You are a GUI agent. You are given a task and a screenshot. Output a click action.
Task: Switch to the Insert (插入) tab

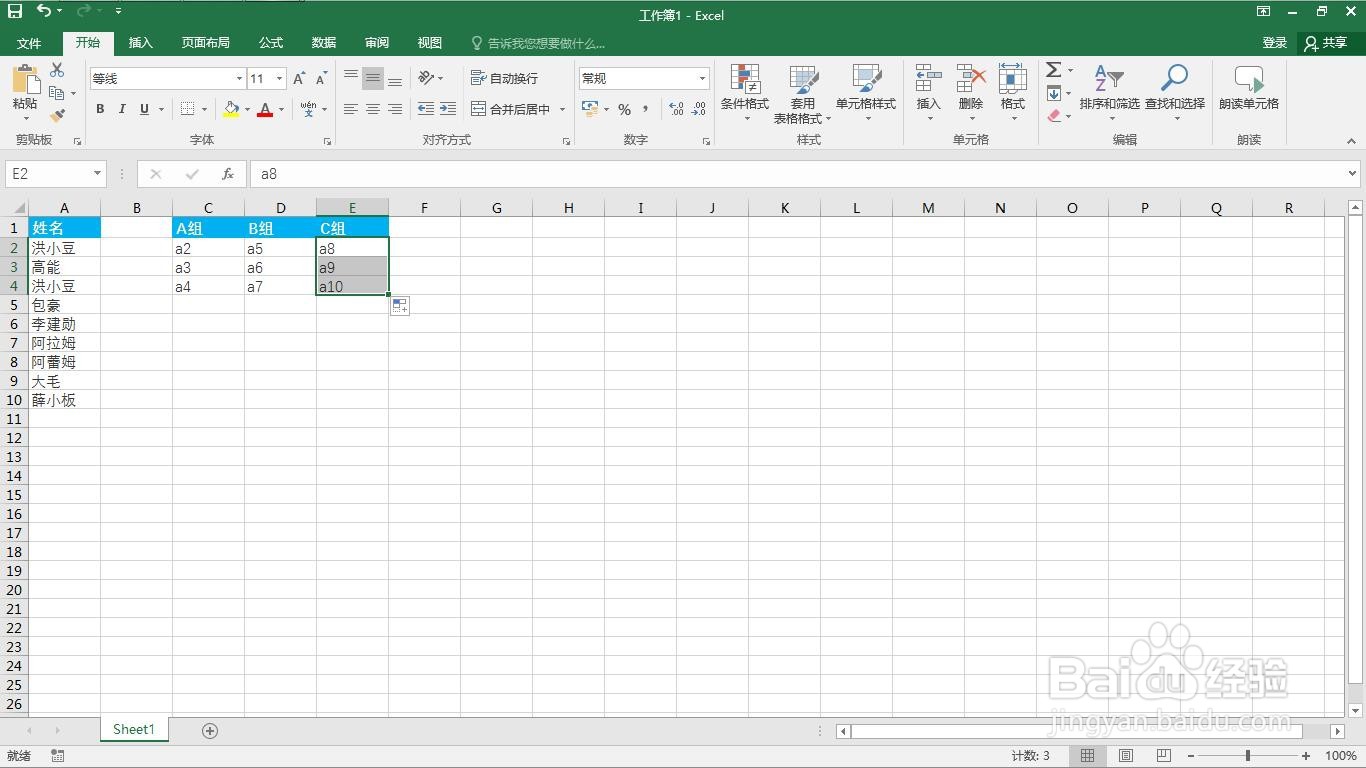click(x=141, y=43)
